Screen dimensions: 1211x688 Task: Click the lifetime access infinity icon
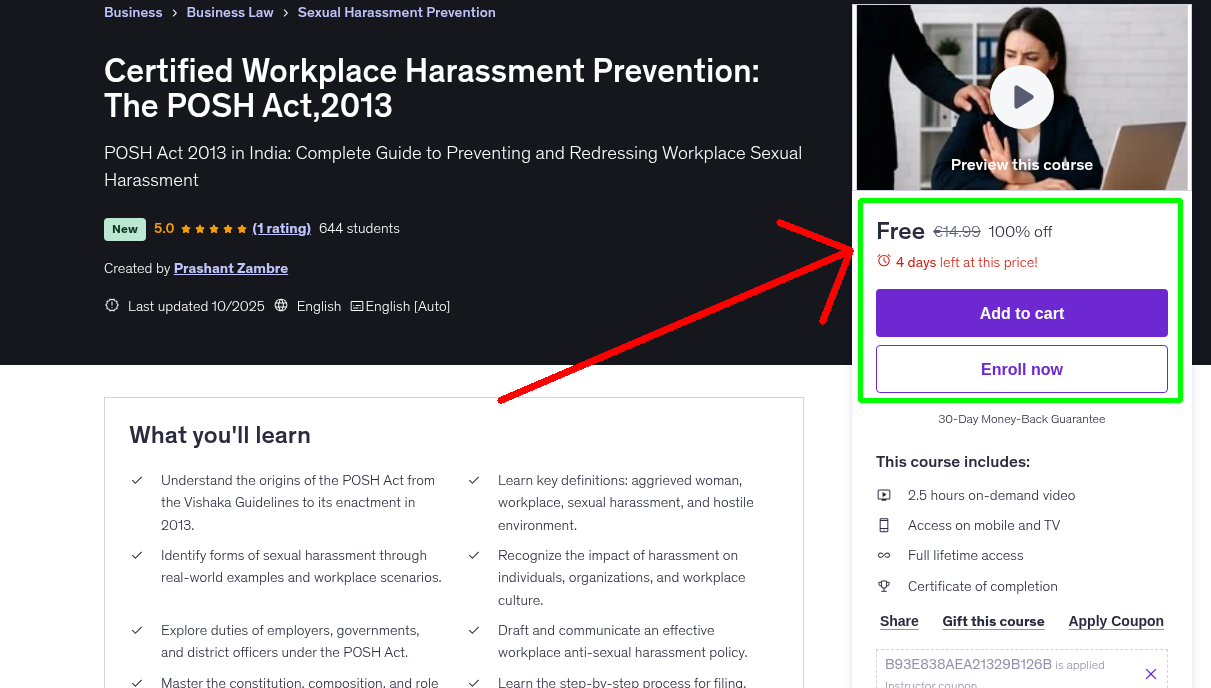point(884,555)
